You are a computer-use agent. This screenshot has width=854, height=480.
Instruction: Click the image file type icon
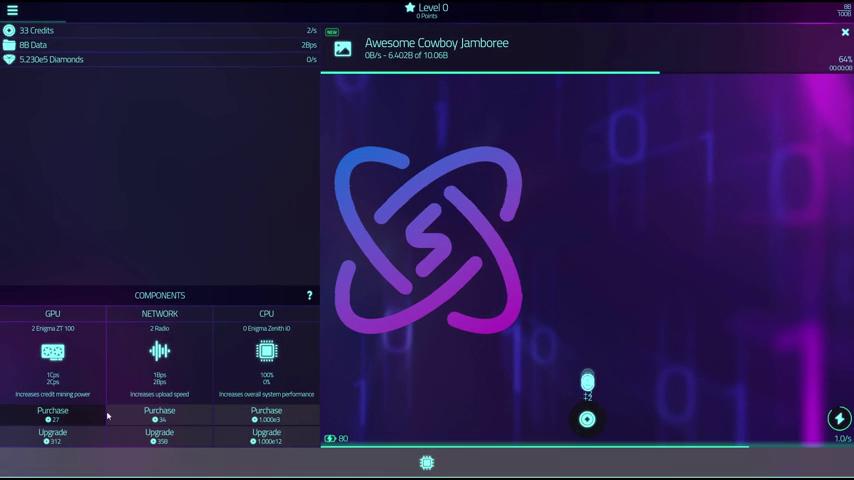point(343,49)
